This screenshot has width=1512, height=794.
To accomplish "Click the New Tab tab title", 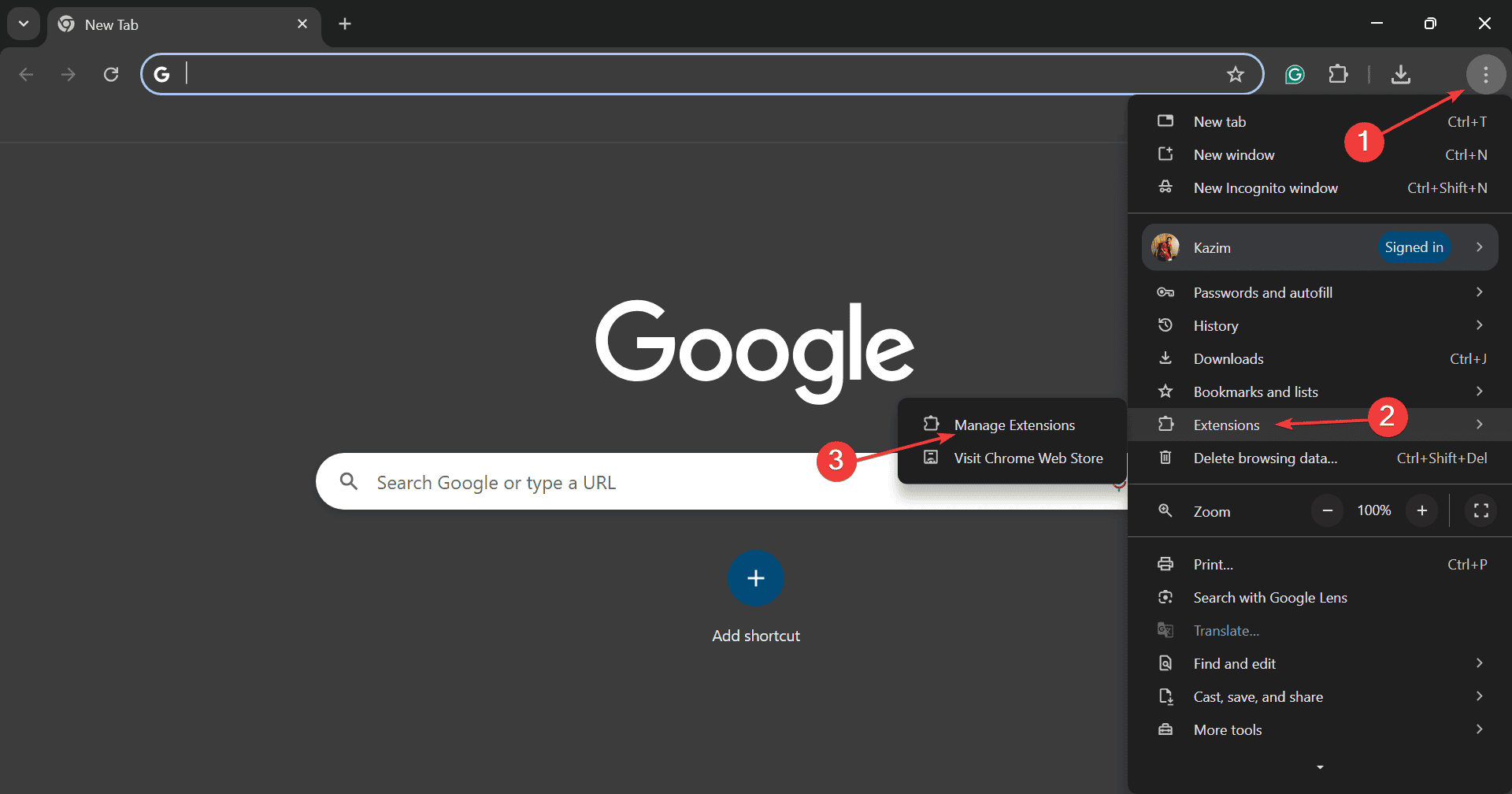I will 112,24.
